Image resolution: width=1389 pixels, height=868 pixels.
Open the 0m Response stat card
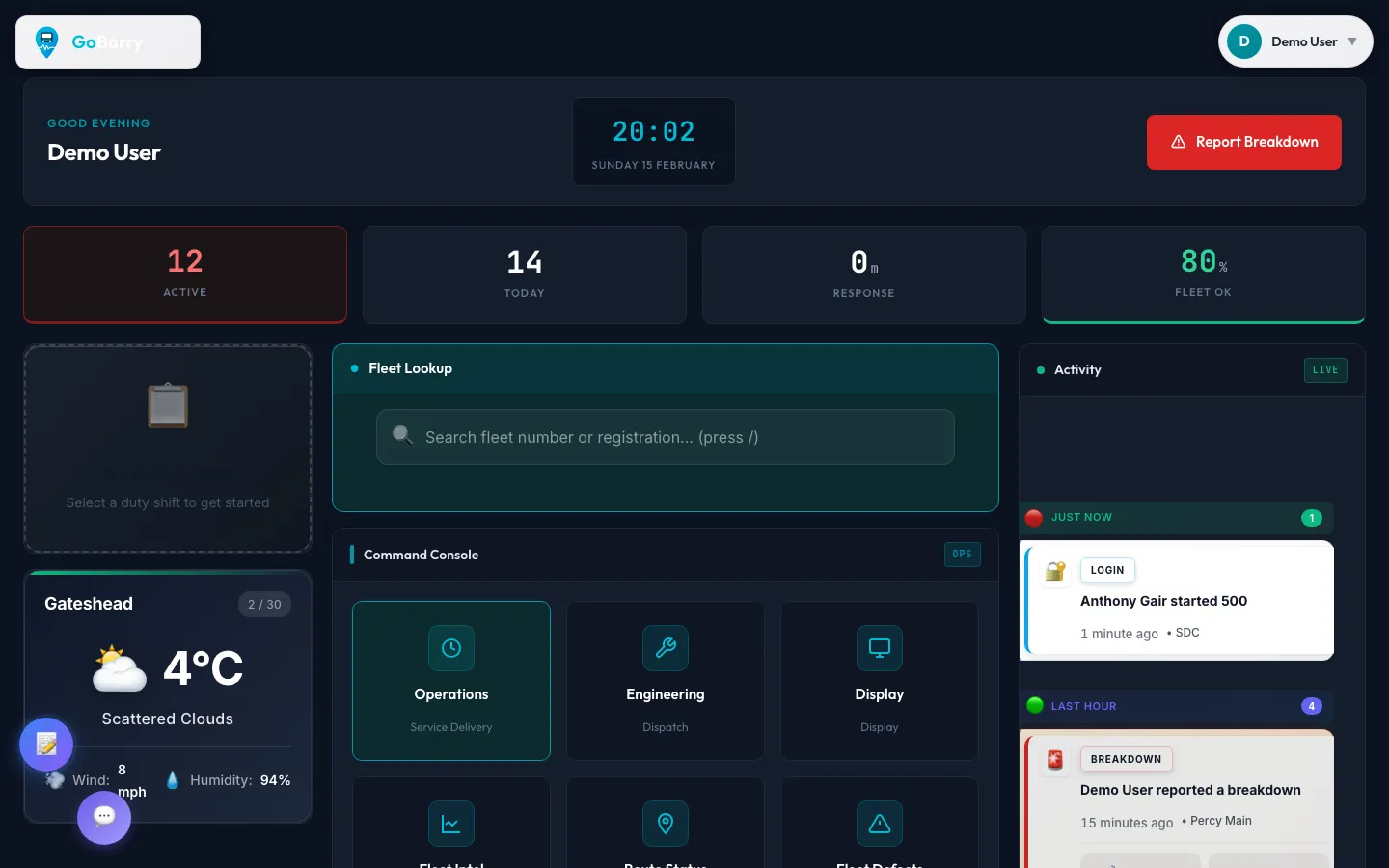(x=864, y=275)
